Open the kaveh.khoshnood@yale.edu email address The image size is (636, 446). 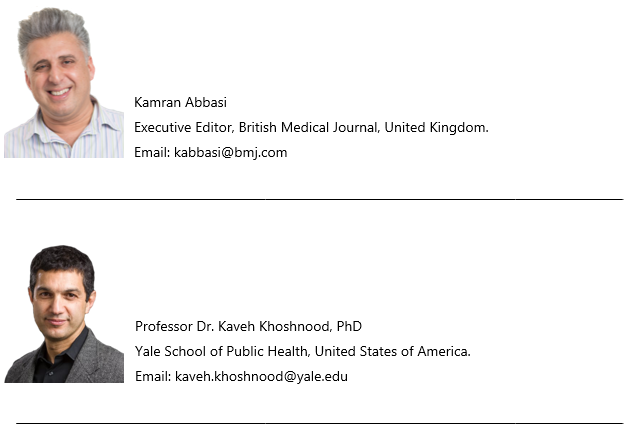coord(261,377)
